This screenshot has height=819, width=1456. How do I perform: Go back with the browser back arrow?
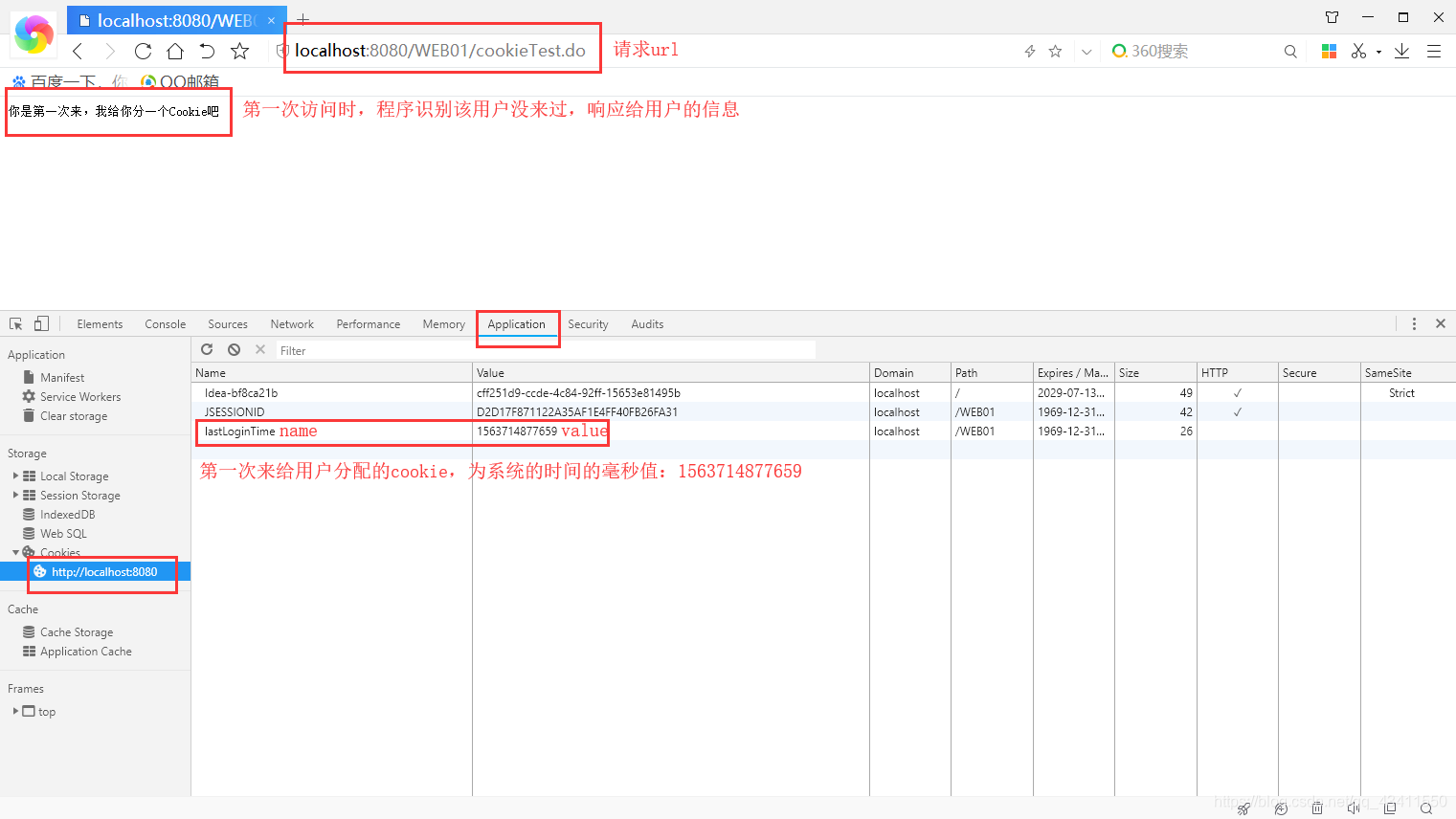coord(78,51)
